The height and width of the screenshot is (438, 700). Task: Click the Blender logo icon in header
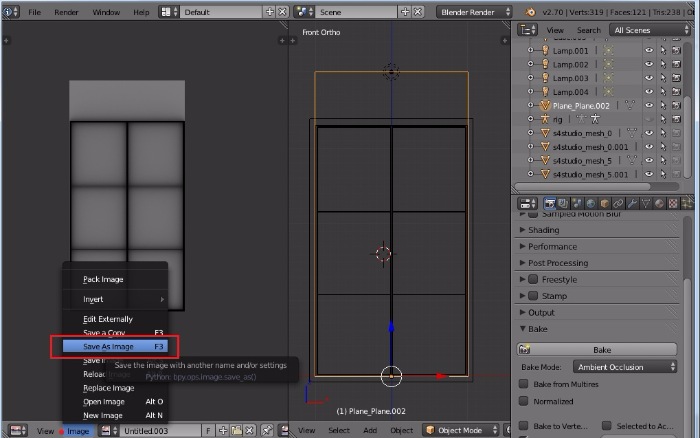click(530, 12)
